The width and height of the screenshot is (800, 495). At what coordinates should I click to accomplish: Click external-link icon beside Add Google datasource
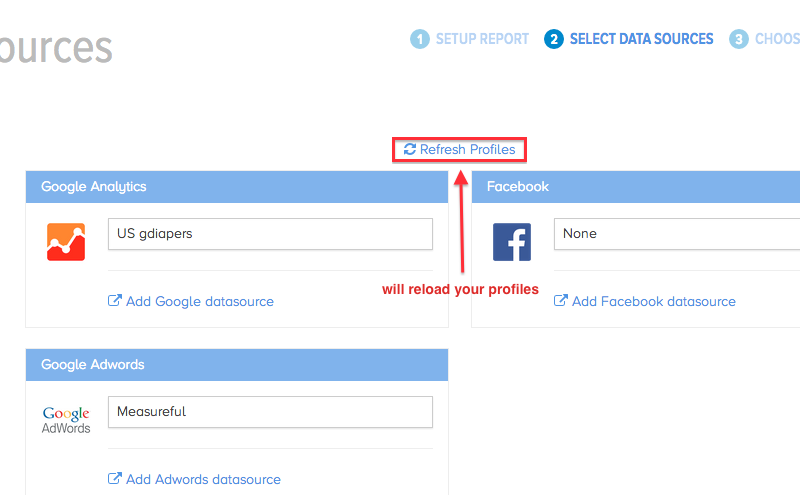[x=114, y=301]
